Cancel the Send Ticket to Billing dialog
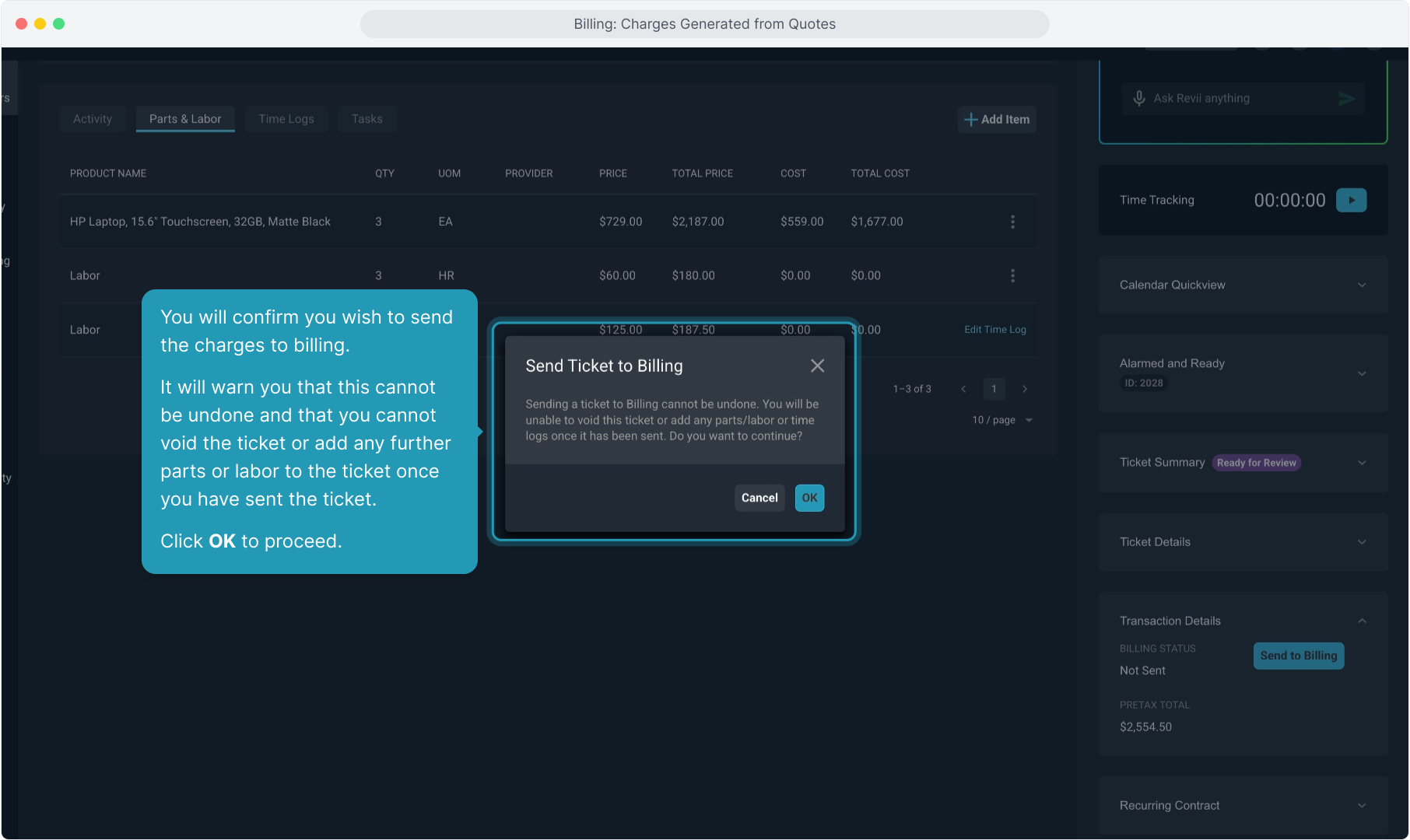 759,498
